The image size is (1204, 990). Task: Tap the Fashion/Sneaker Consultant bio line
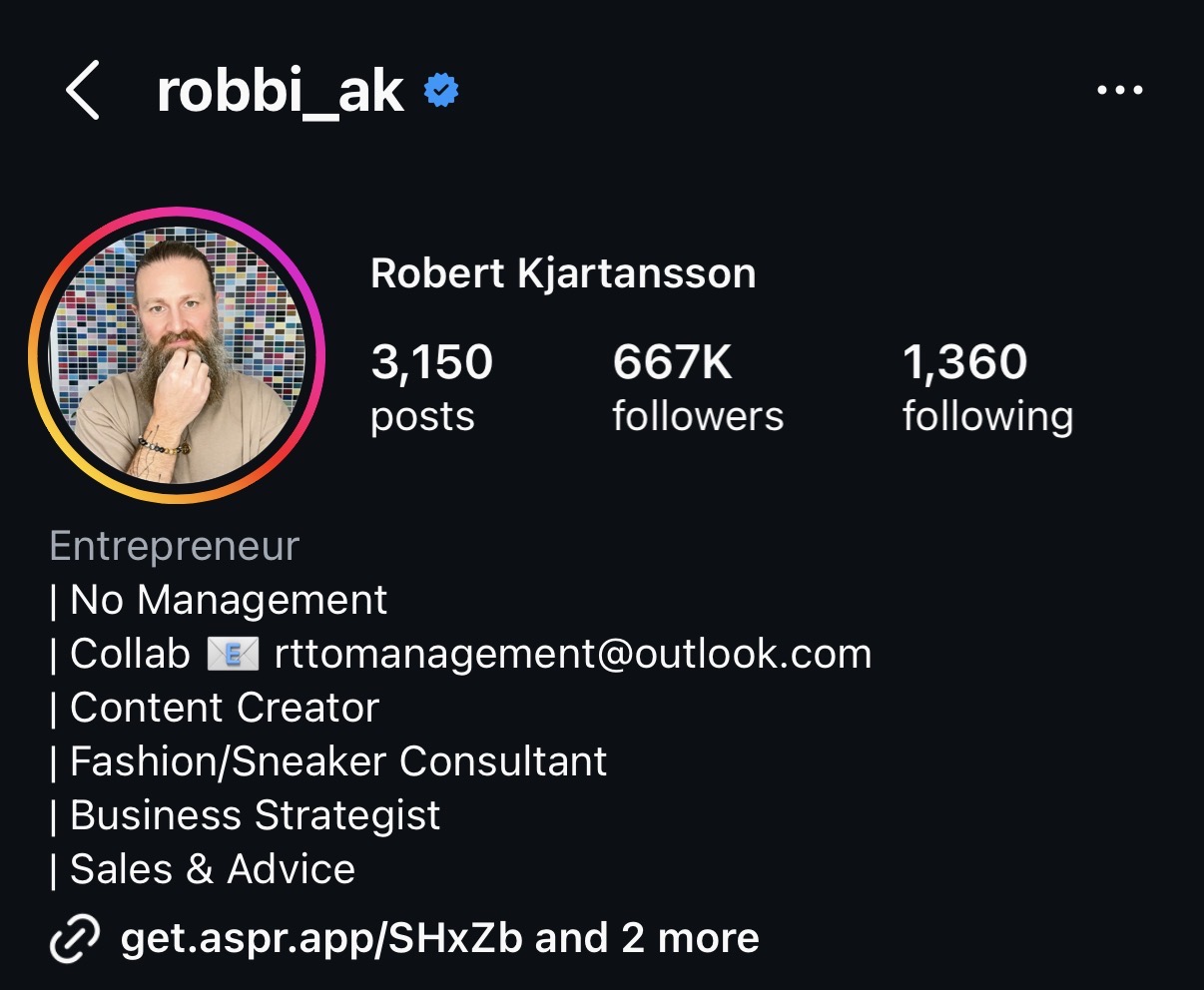328,762
